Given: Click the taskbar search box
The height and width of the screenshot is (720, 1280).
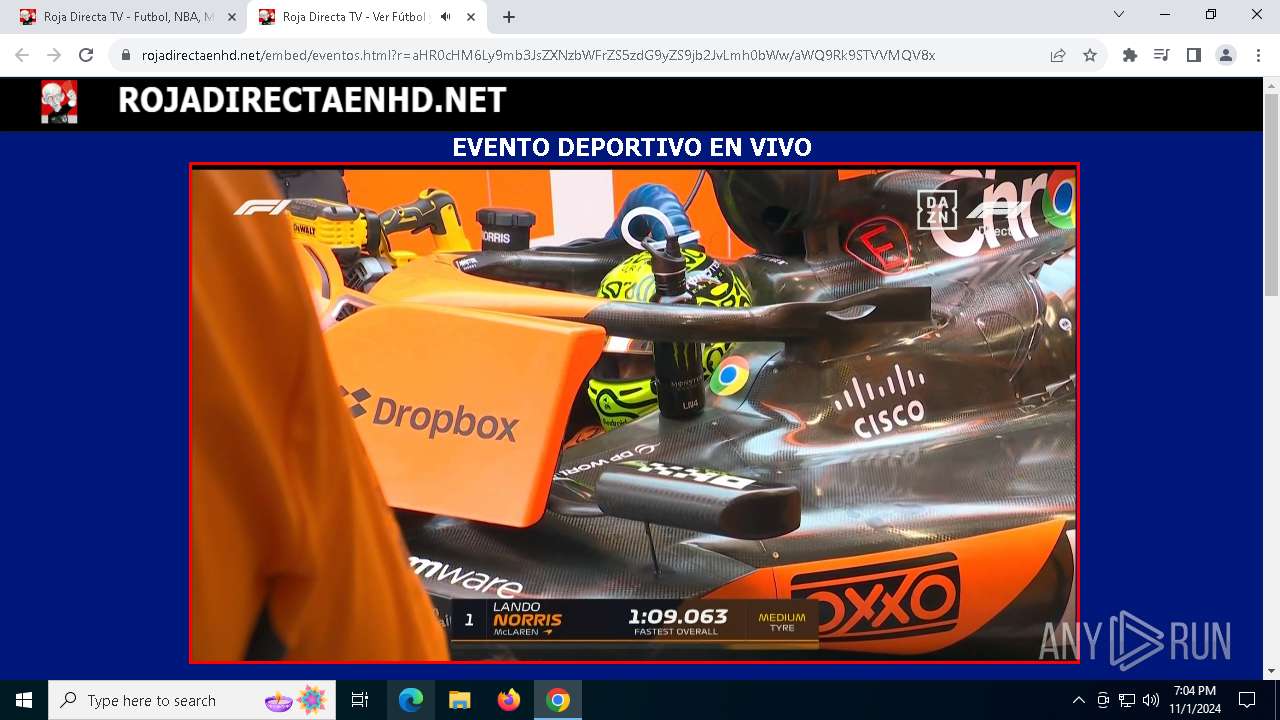Looking at the screenshot, I should [x=192, y=700].
